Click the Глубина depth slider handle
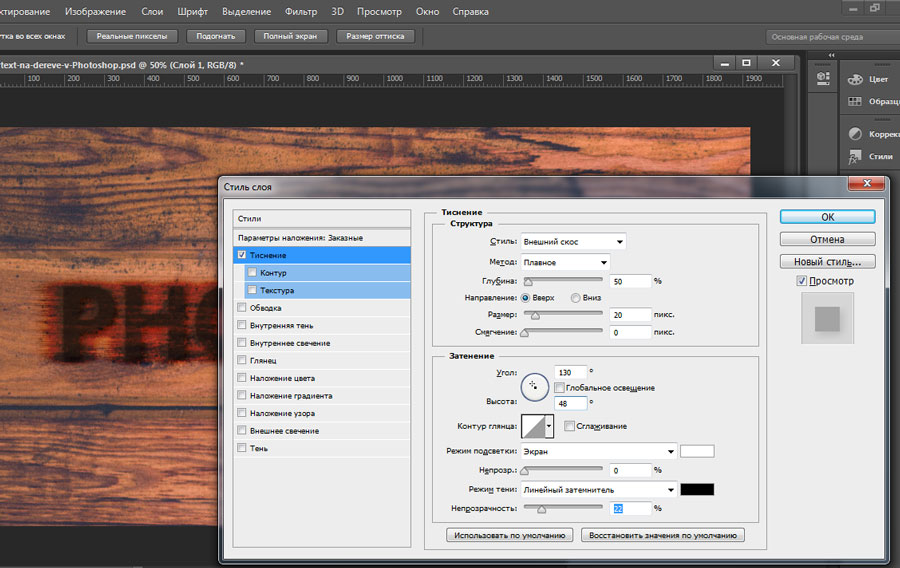Viewport: 900px width, 568px height. [x=528, y=282]
